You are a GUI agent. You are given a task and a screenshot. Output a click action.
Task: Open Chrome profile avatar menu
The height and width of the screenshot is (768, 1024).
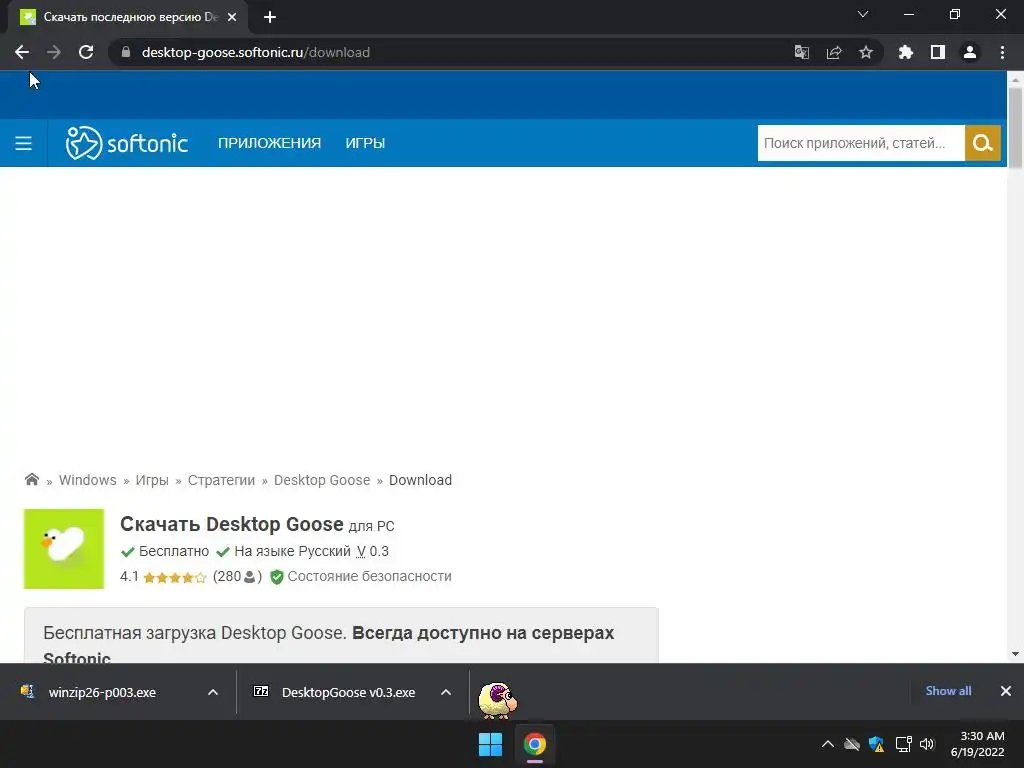[970, 52]
